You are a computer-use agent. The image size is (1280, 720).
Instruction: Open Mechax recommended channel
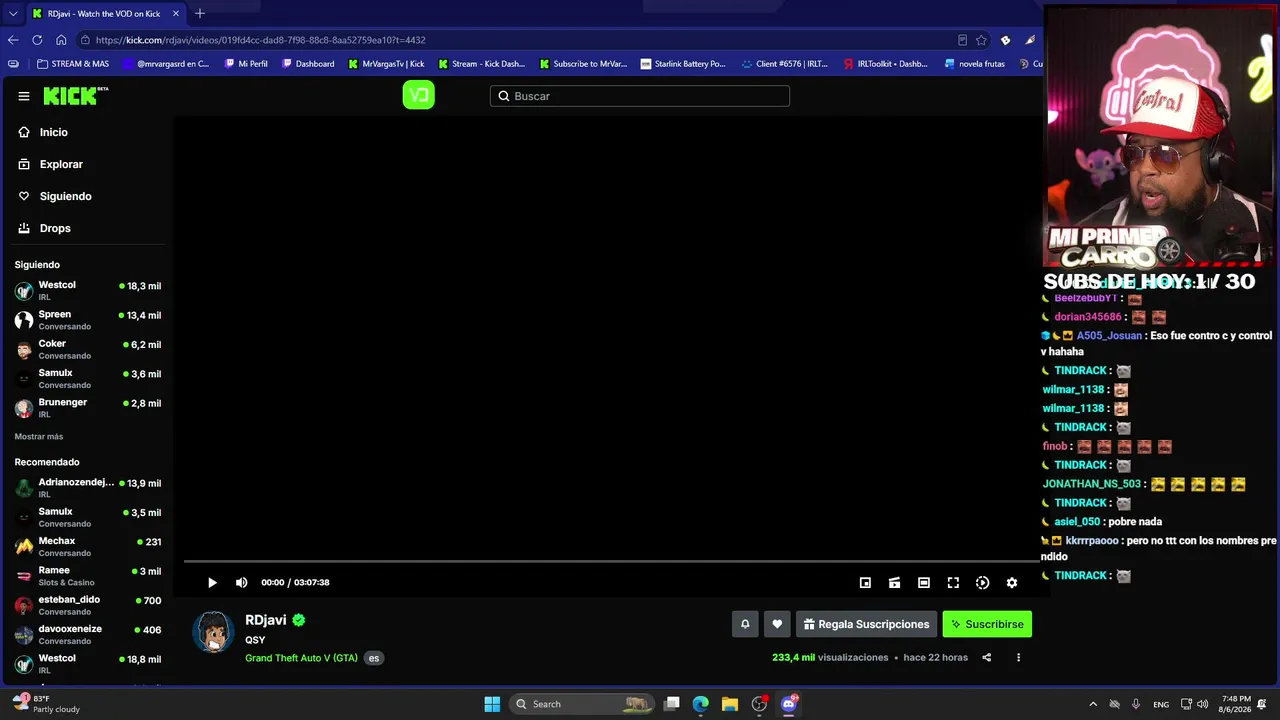tap(87, 546)
